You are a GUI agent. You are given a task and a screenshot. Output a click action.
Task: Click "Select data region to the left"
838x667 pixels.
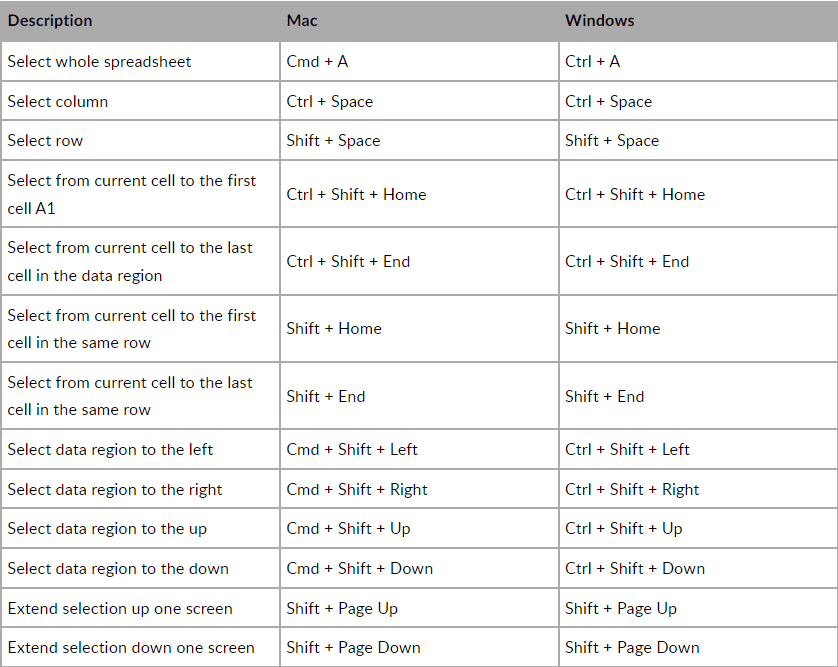click(x=110, y=449)
